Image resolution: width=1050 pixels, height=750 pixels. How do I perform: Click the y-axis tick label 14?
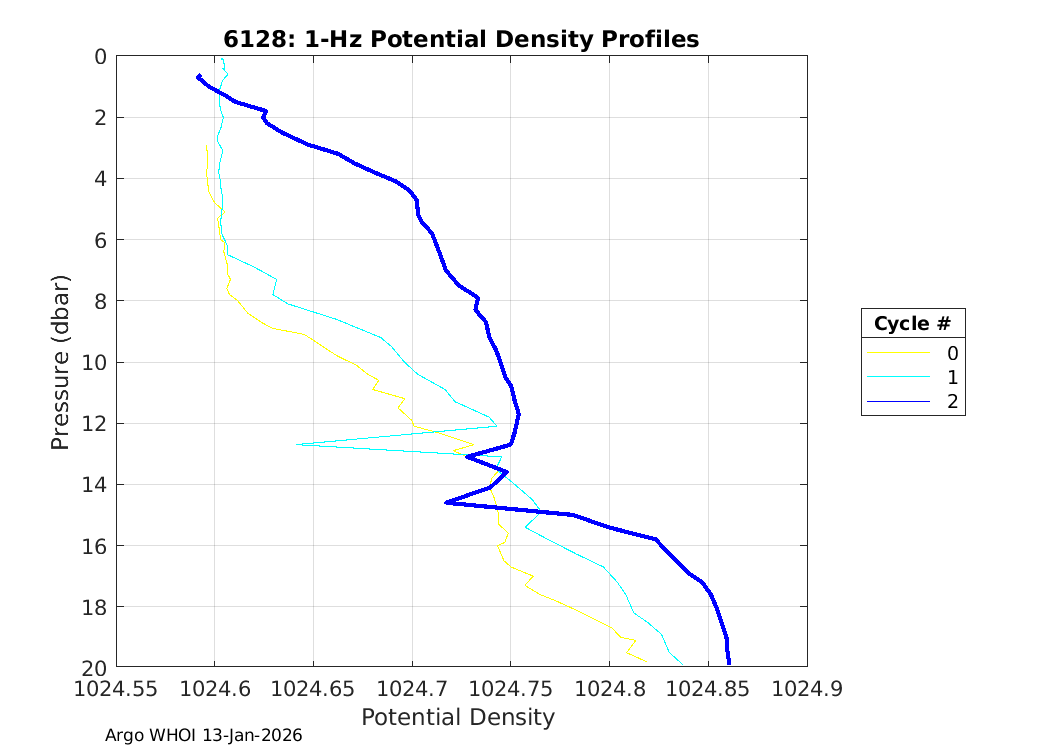point(93,485)
